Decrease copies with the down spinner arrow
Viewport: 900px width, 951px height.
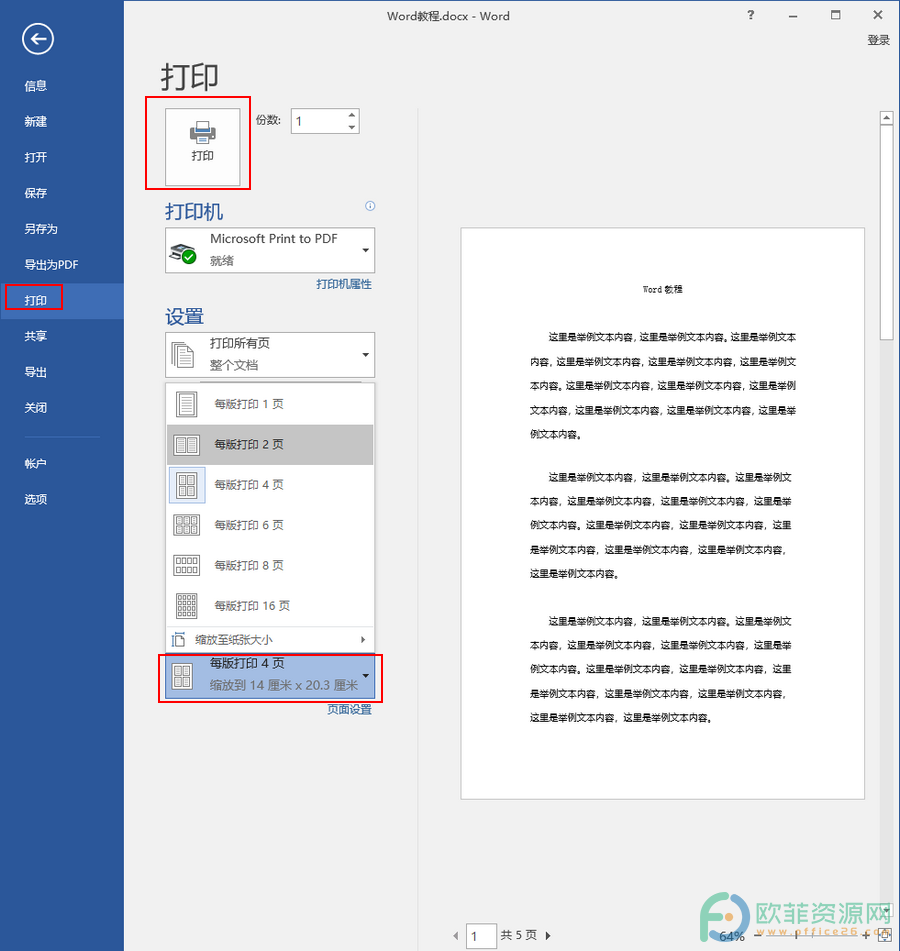(352, 127)
